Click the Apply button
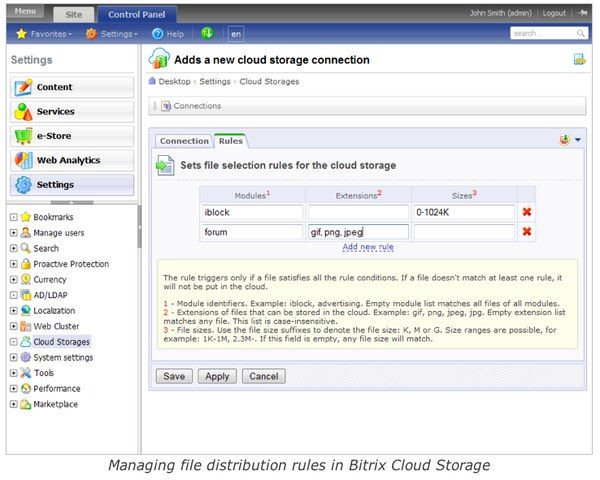The width and height of the screenshot is (600, 480). tap(217, 376)
